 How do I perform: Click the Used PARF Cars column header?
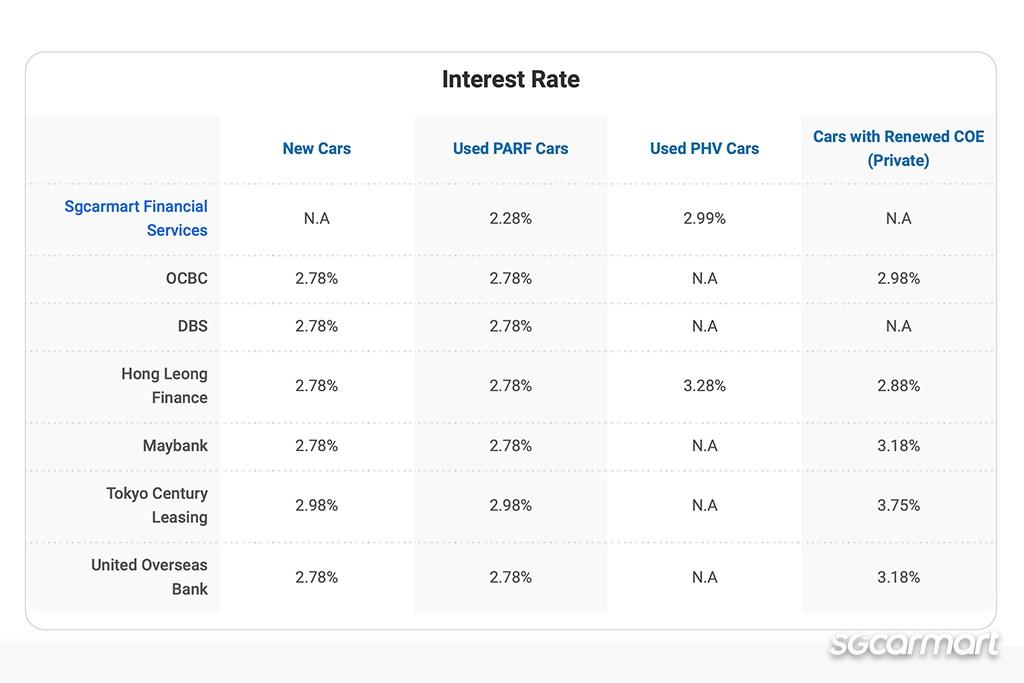(510, 148)
